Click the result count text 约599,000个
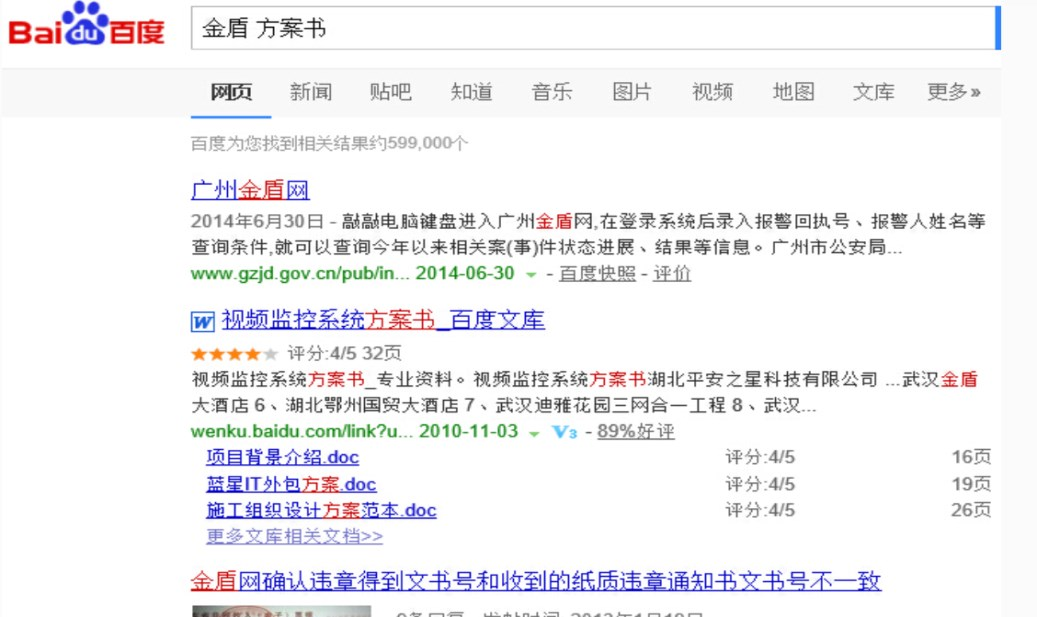Screen dimensions: 1037x617 tap(419, 143)
